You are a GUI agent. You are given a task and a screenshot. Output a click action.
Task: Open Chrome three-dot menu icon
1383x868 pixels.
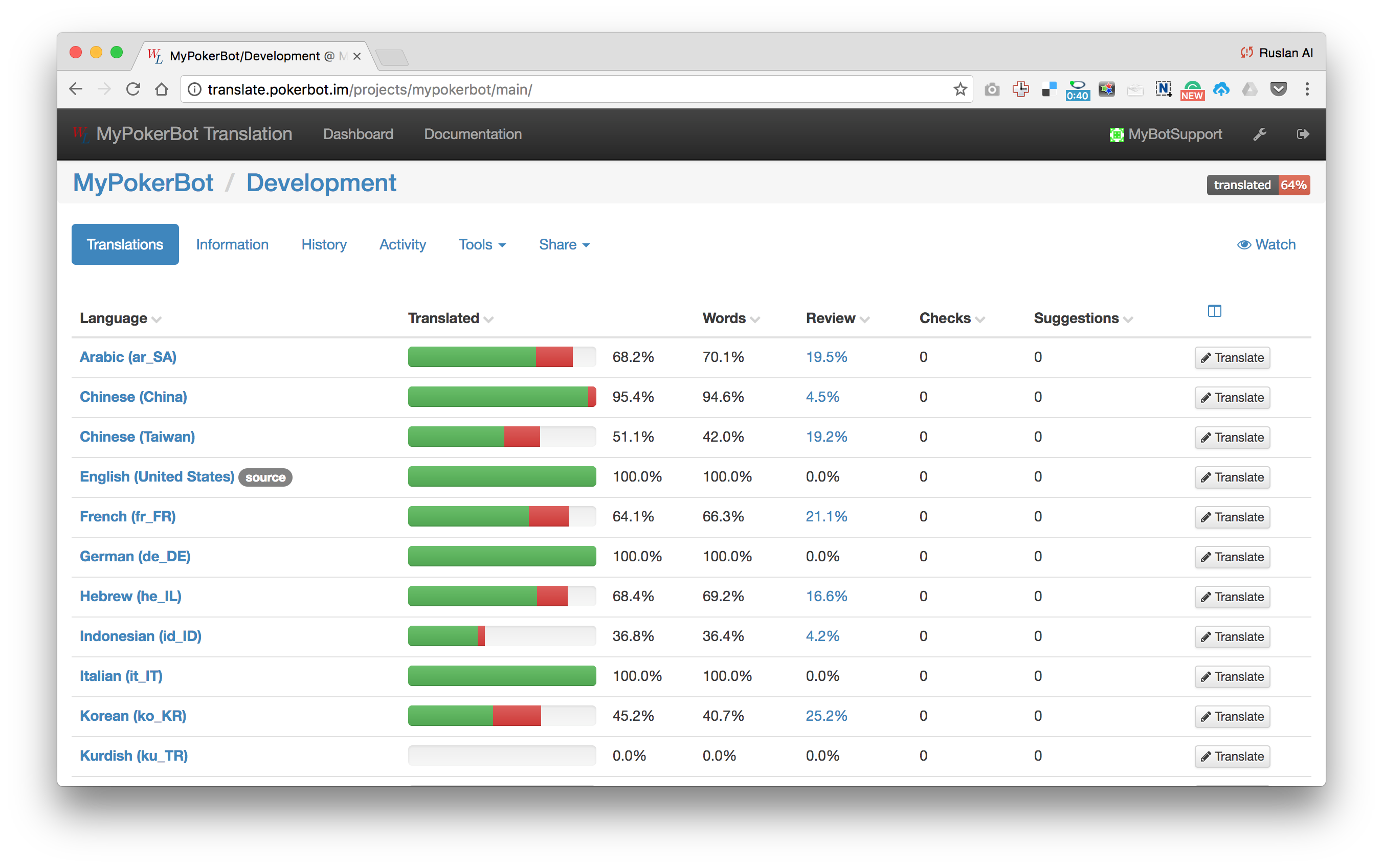coord(1307,89)
